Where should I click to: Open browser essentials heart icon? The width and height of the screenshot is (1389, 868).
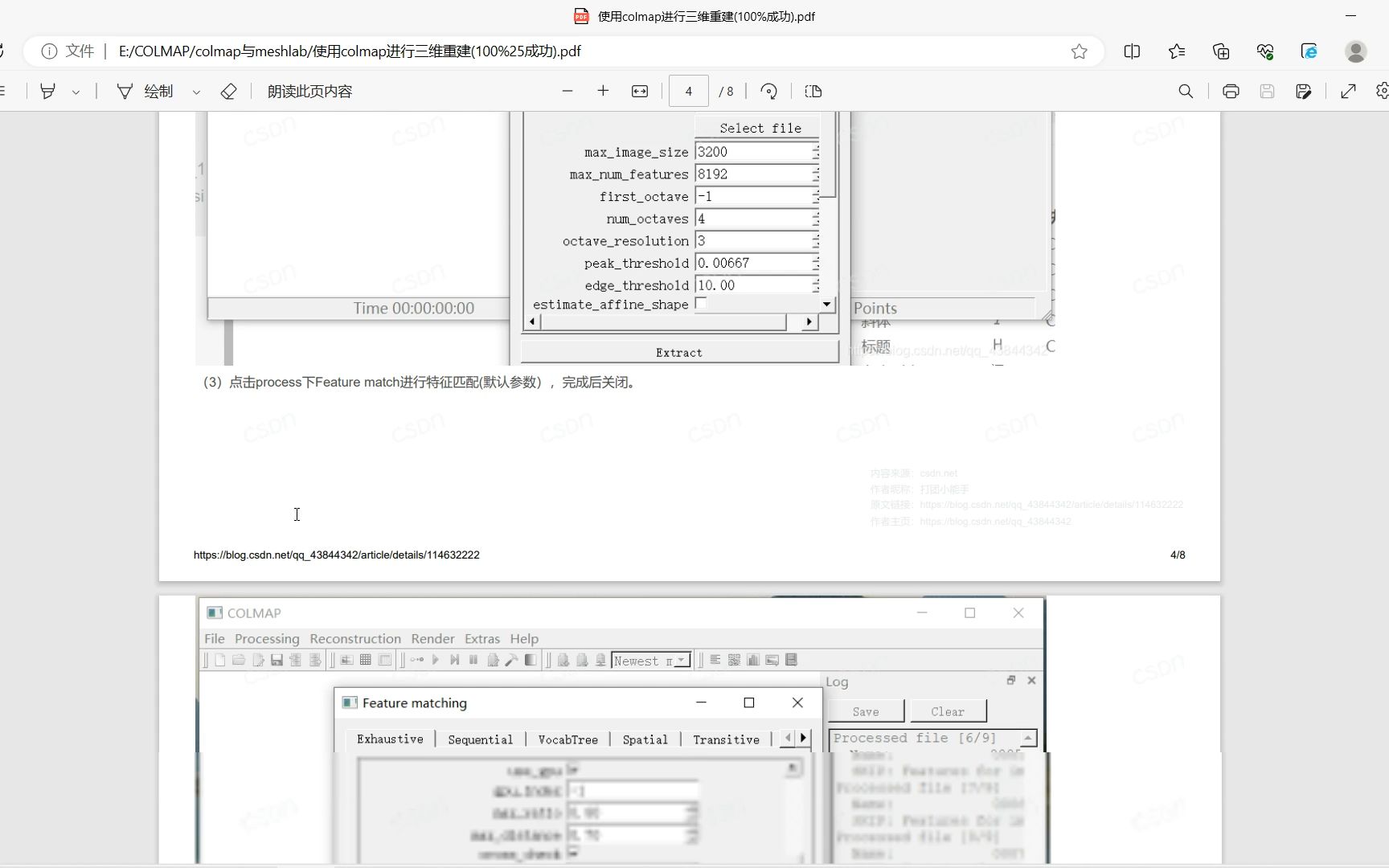[x=1265, y=51]
